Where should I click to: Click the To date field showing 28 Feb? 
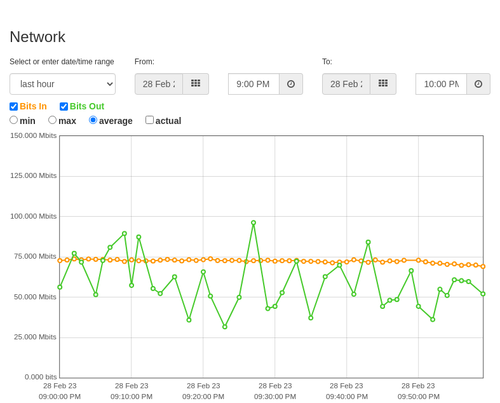[346, 84]
